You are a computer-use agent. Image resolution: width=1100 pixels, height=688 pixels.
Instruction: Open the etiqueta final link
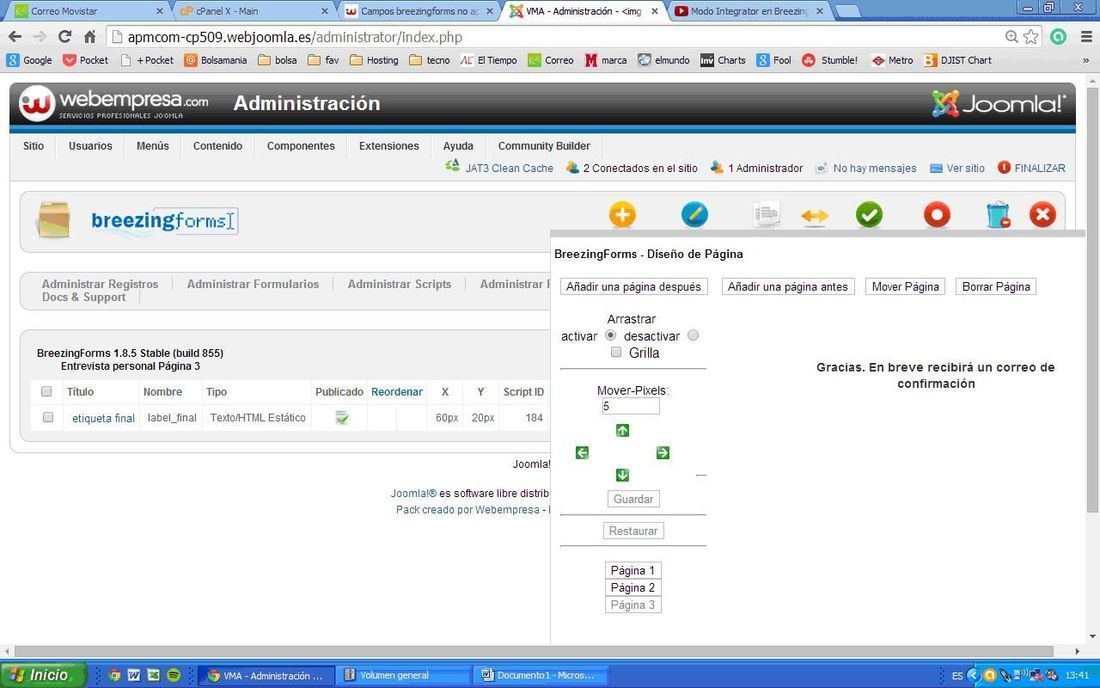pyautogui.click(x=103, y=418)
